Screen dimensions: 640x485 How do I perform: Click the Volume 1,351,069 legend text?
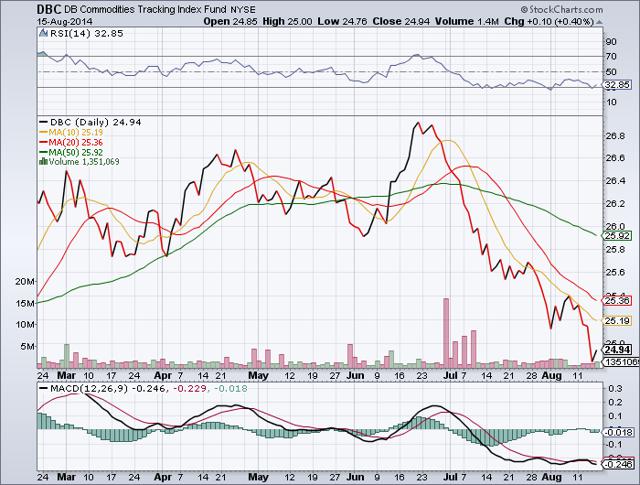coord(84,162)
